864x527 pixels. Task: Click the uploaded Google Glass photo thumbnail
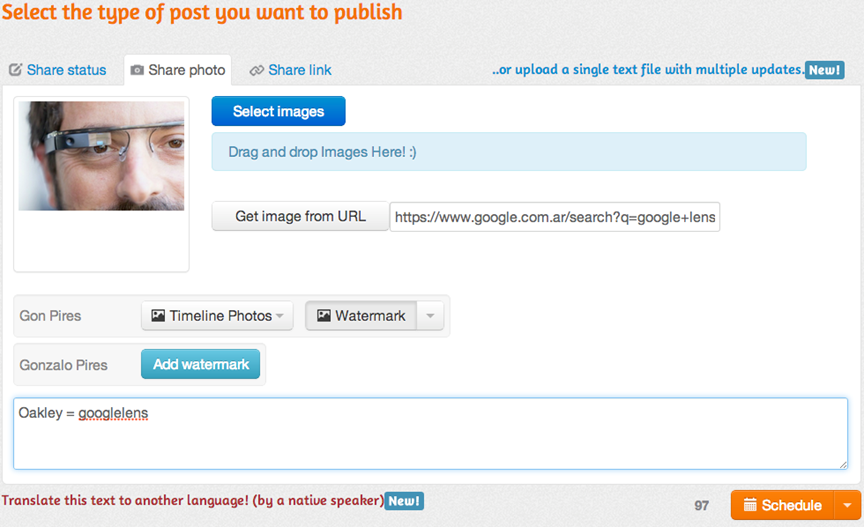101,156
